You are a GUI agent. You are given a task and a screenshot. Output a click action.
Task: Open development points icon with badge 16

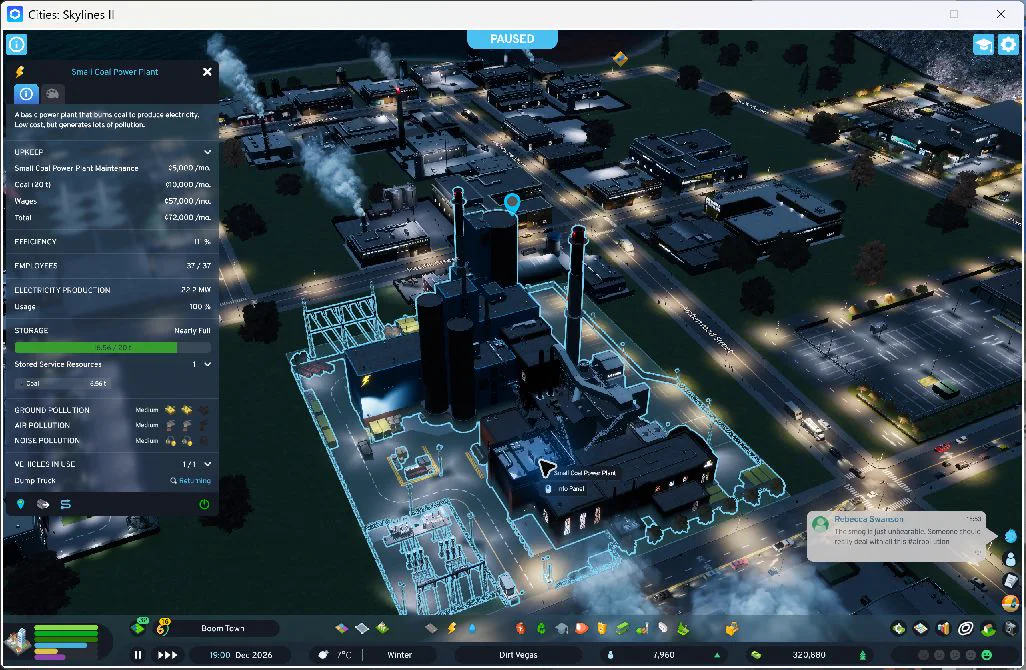(x=162, y=627)
